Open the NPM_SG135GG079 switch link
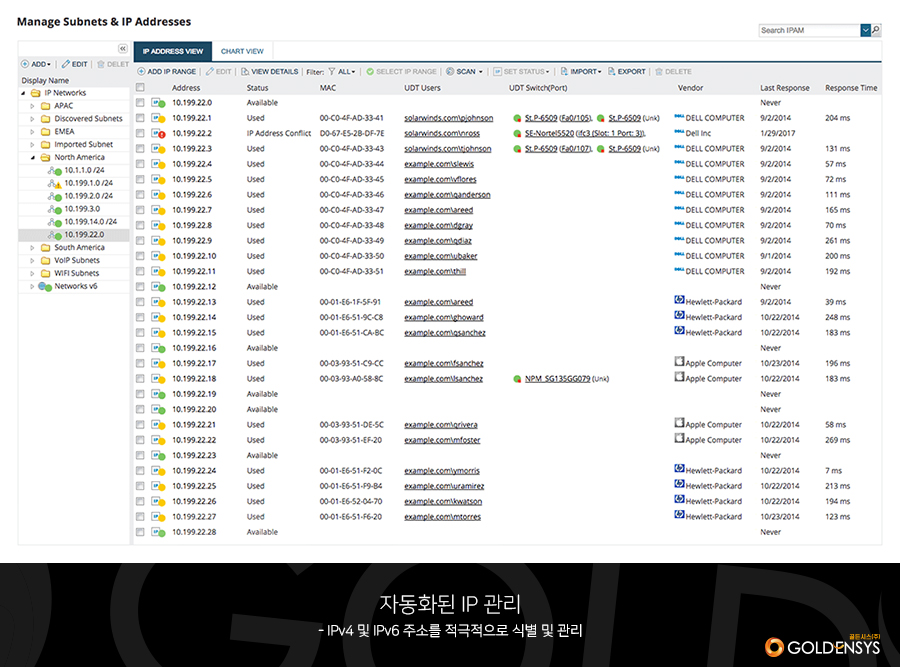Screen dimensions: 900x667 pyautogui.click(x=557, y=379)
